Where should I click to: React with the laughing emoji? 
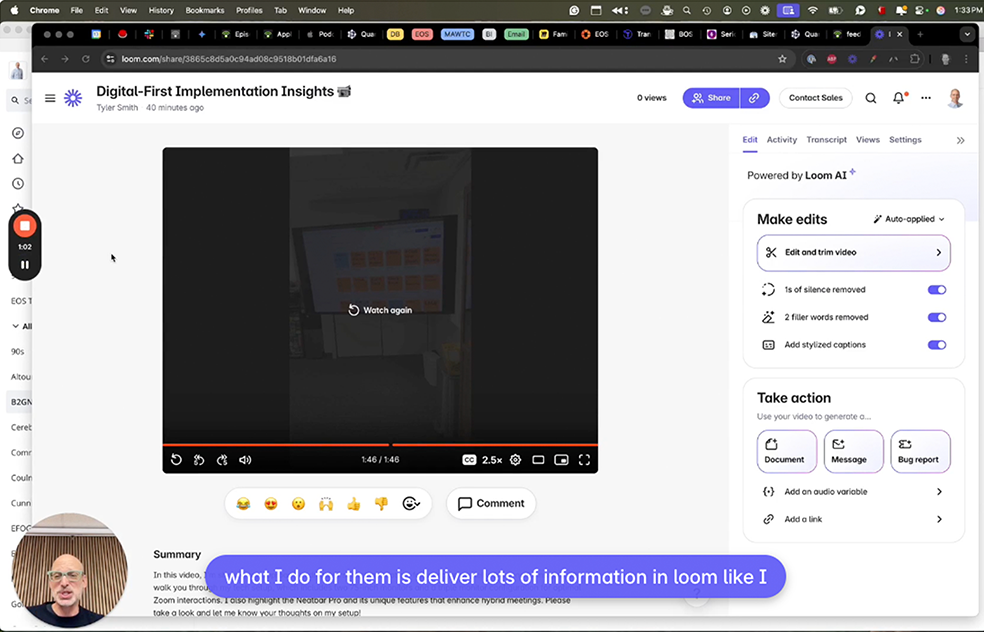pos(243,503)
